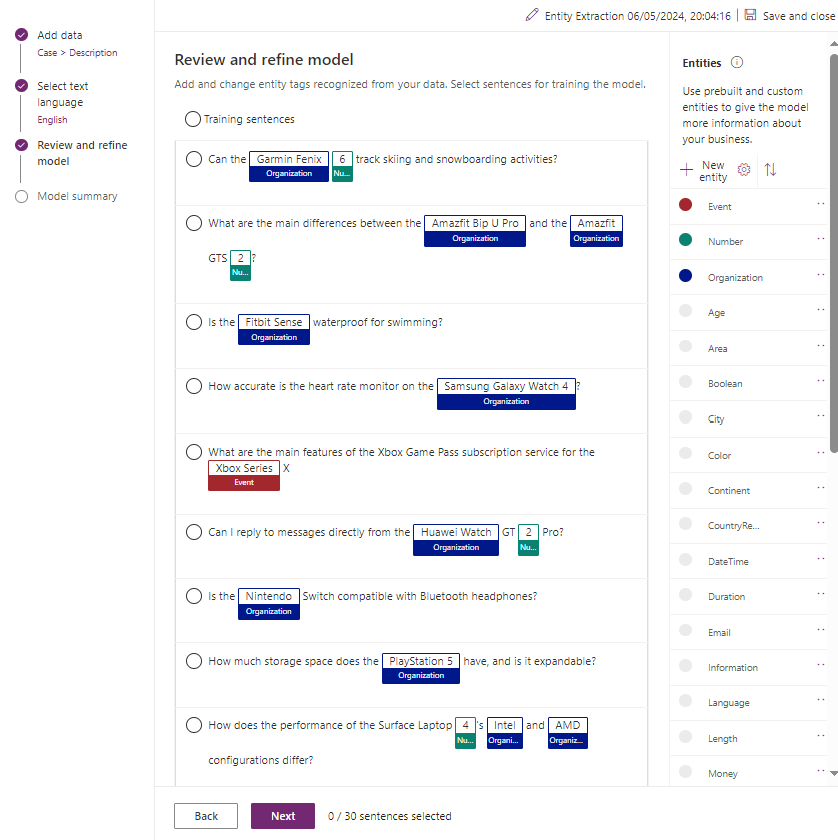The width and height of the screenshot is (838, 840).
Task: Click the Xbox Series Event tag
Action: point(244,475)
